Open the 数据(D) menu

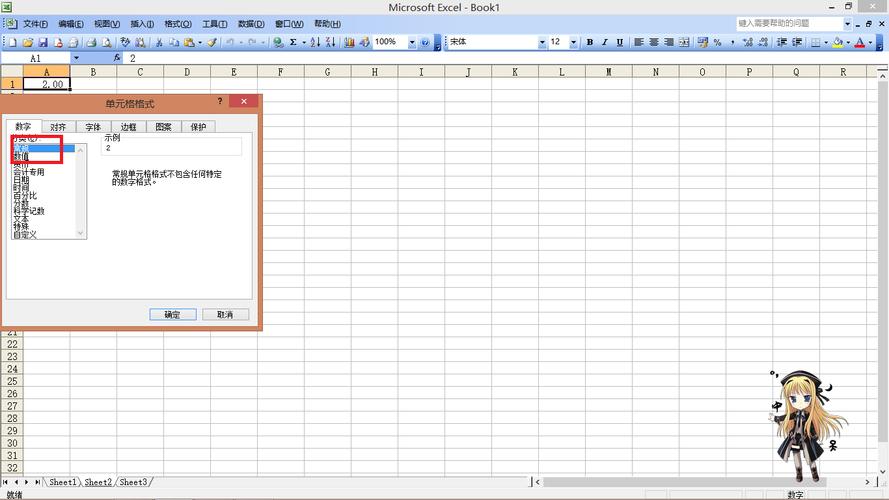[x=251, y=24]
